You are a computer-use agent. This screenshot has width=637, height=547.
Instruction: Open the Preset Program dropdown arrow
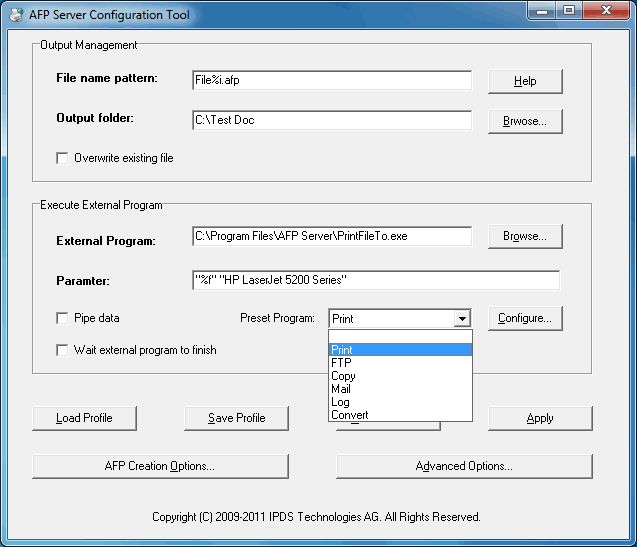[x=462, y=319]
